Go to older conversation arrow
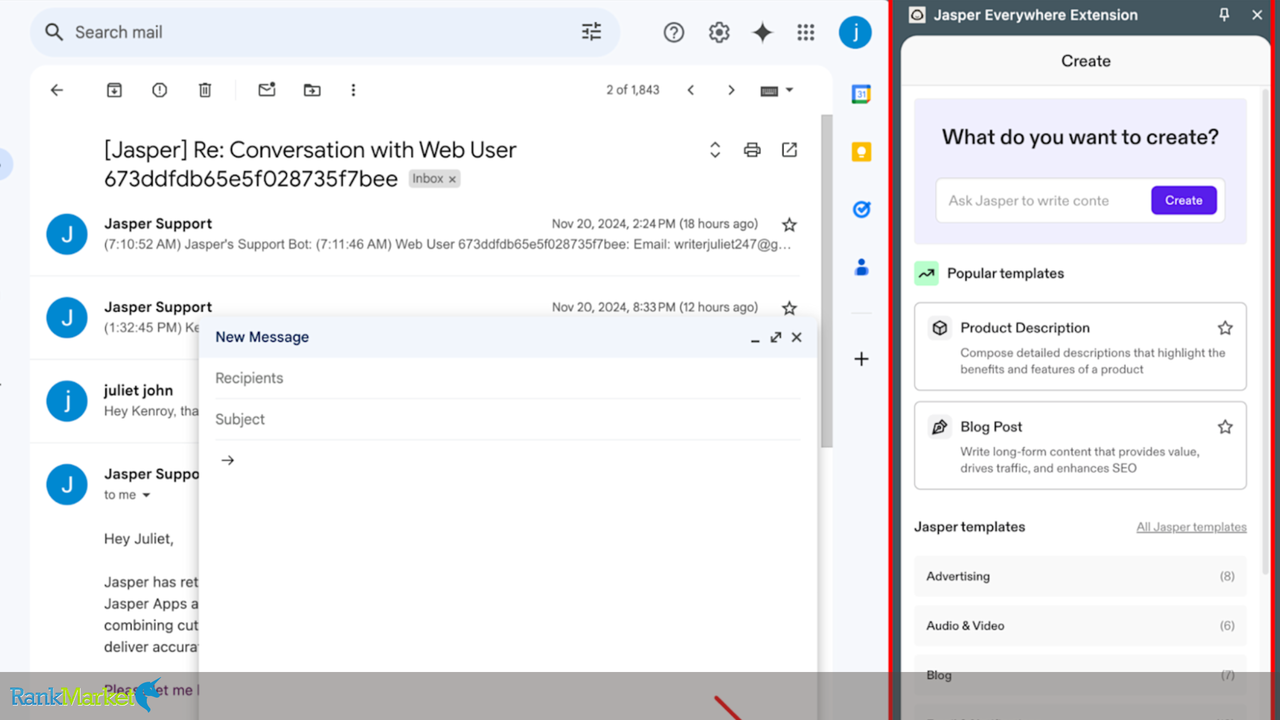This screenshot has width=1280, height=720. (x=731, y=90)
